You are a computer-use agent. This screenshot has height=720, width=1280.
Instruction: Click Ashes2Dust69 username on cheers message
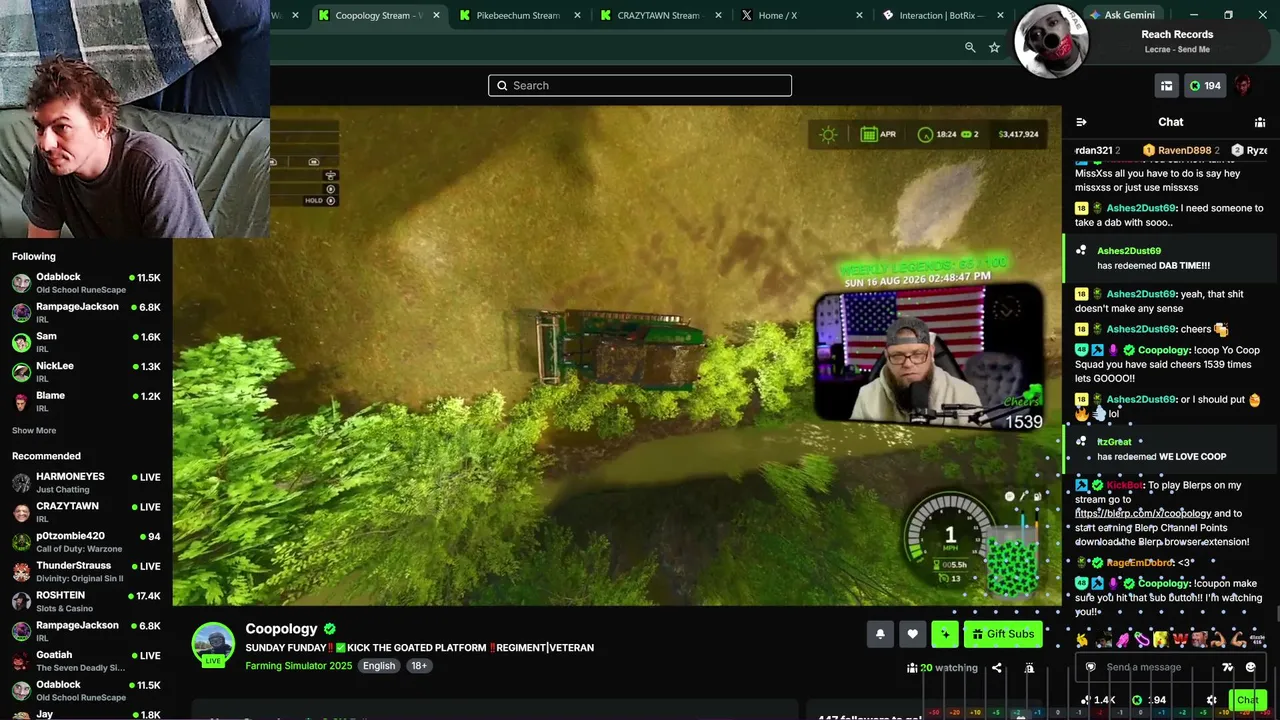pyautogui.click(x=1141, y=329)
